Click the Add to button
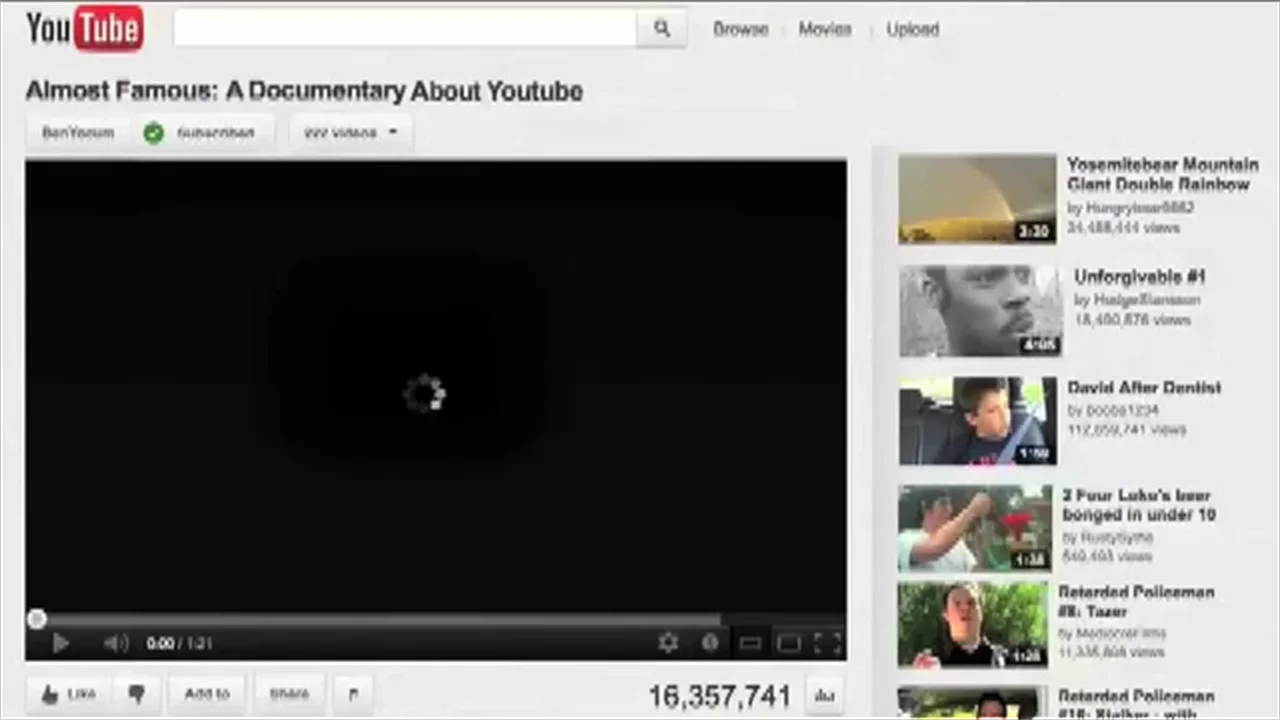The width and height of the screenshot is (1280, 720). [x=207, y=694]
